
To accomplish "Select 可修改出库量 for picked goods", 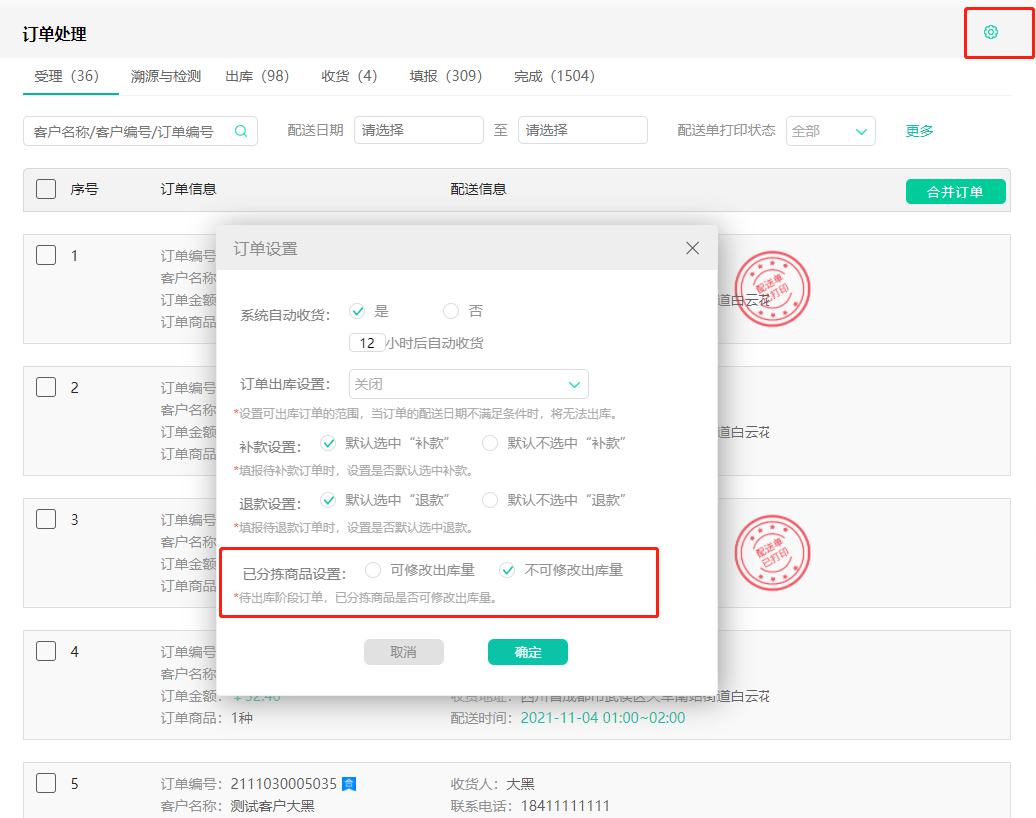I will [371, 569].
